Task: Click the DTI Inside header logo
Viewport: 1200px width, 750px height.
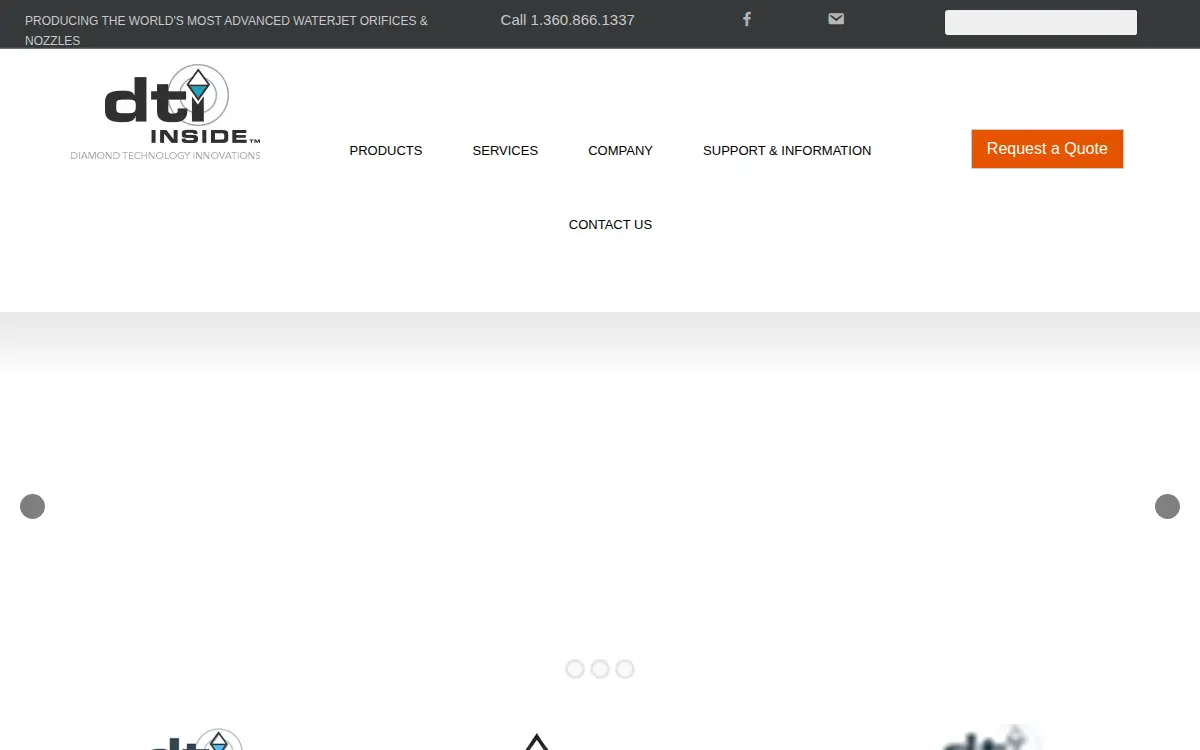Action: 166,112
